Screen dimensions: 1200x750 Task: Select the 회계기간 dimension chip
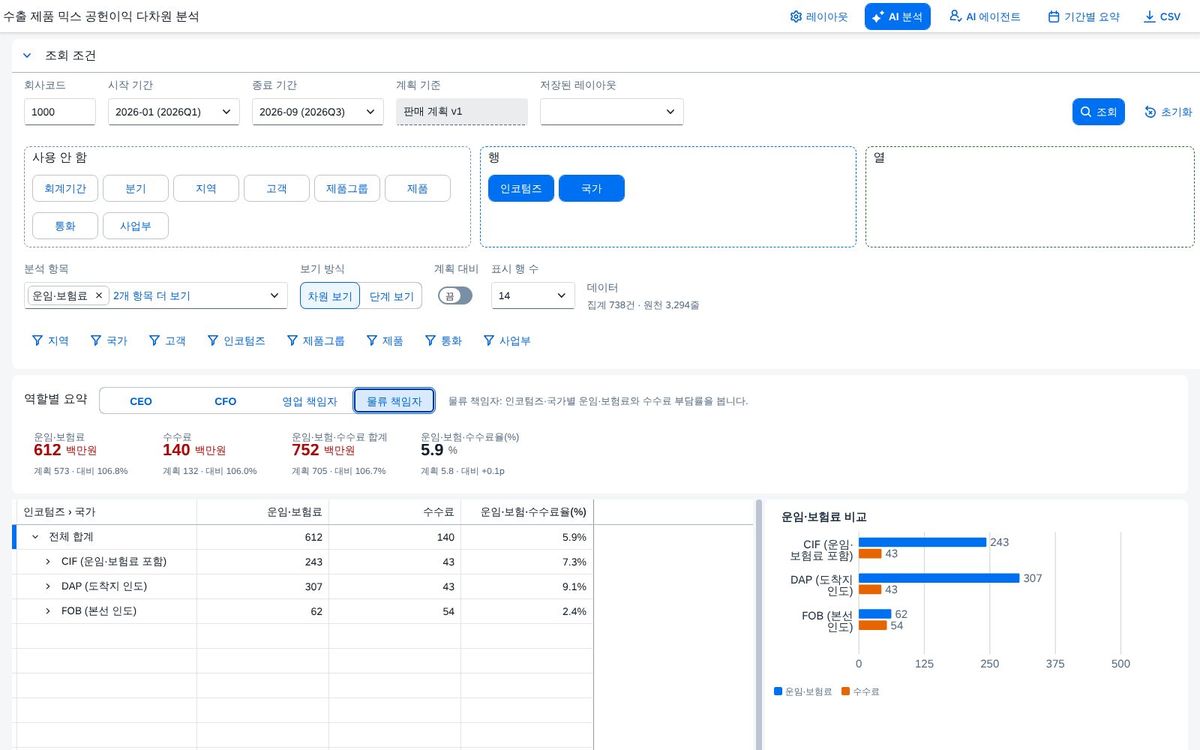pyautogui.click(x=65, y=188)
